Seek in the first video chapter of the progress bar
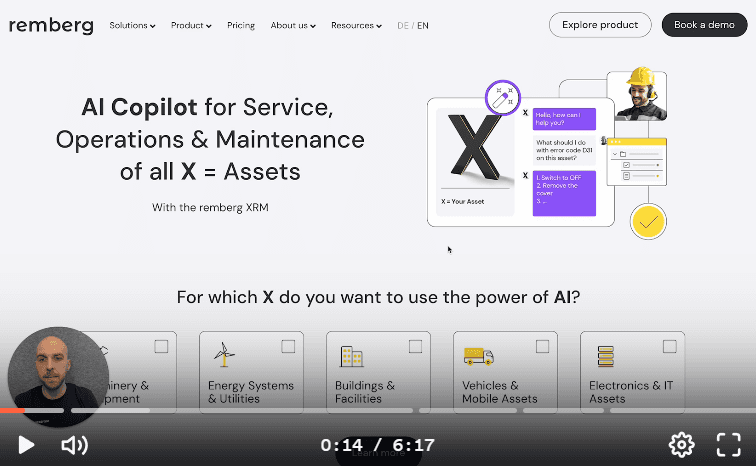 pyautogui.click(x=32, y=411)
